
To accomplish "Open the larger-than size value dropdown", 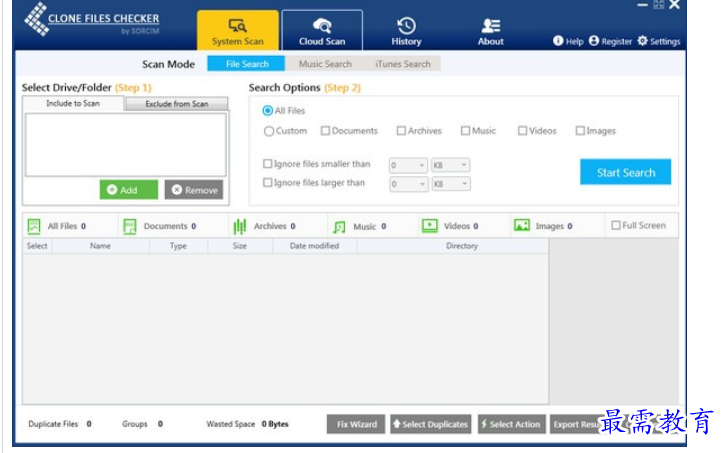I will [x=408, y=184].
